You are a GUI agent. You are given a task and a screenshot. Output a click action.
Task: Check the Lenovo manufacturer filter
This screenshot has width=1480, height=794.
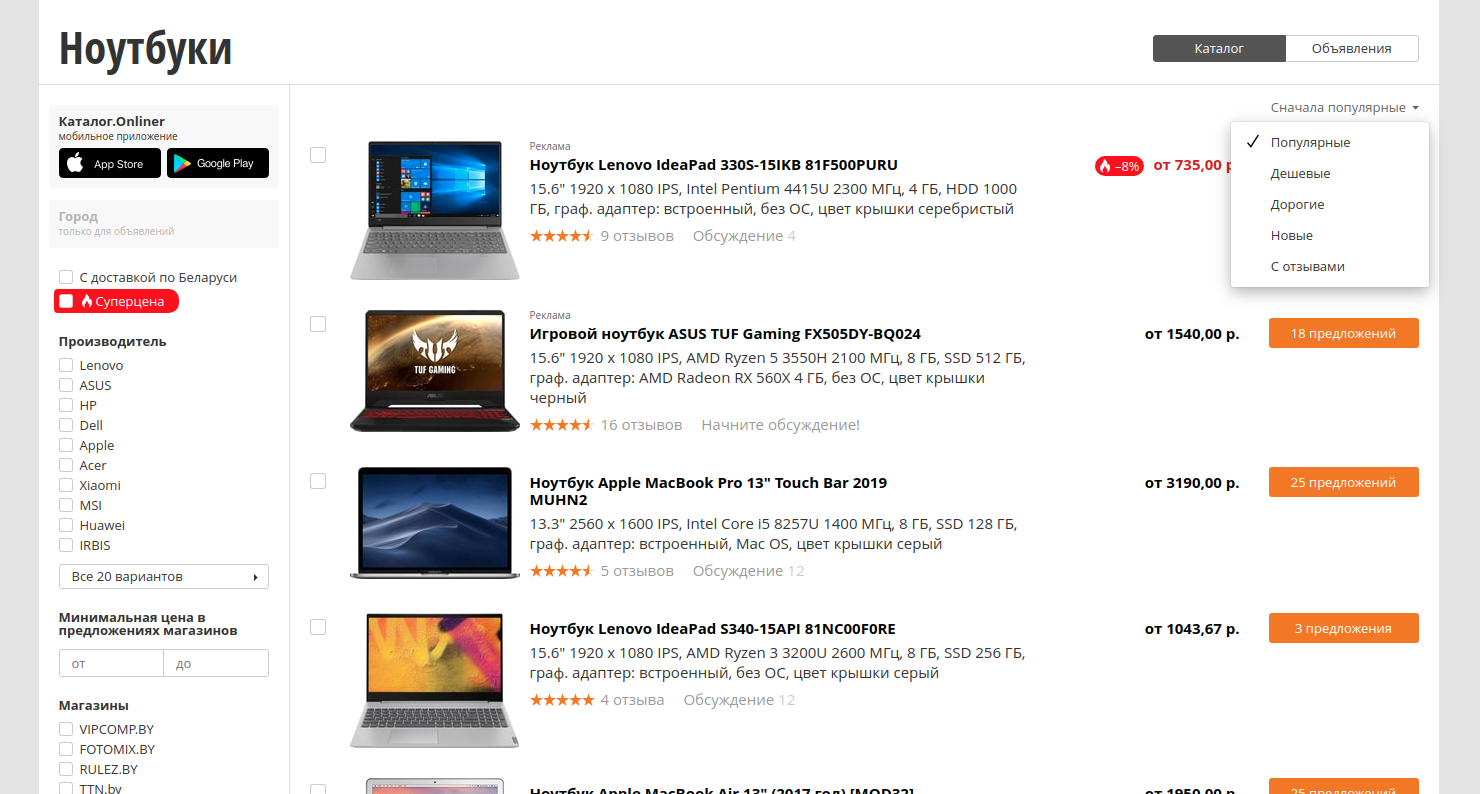pos(66,365)
